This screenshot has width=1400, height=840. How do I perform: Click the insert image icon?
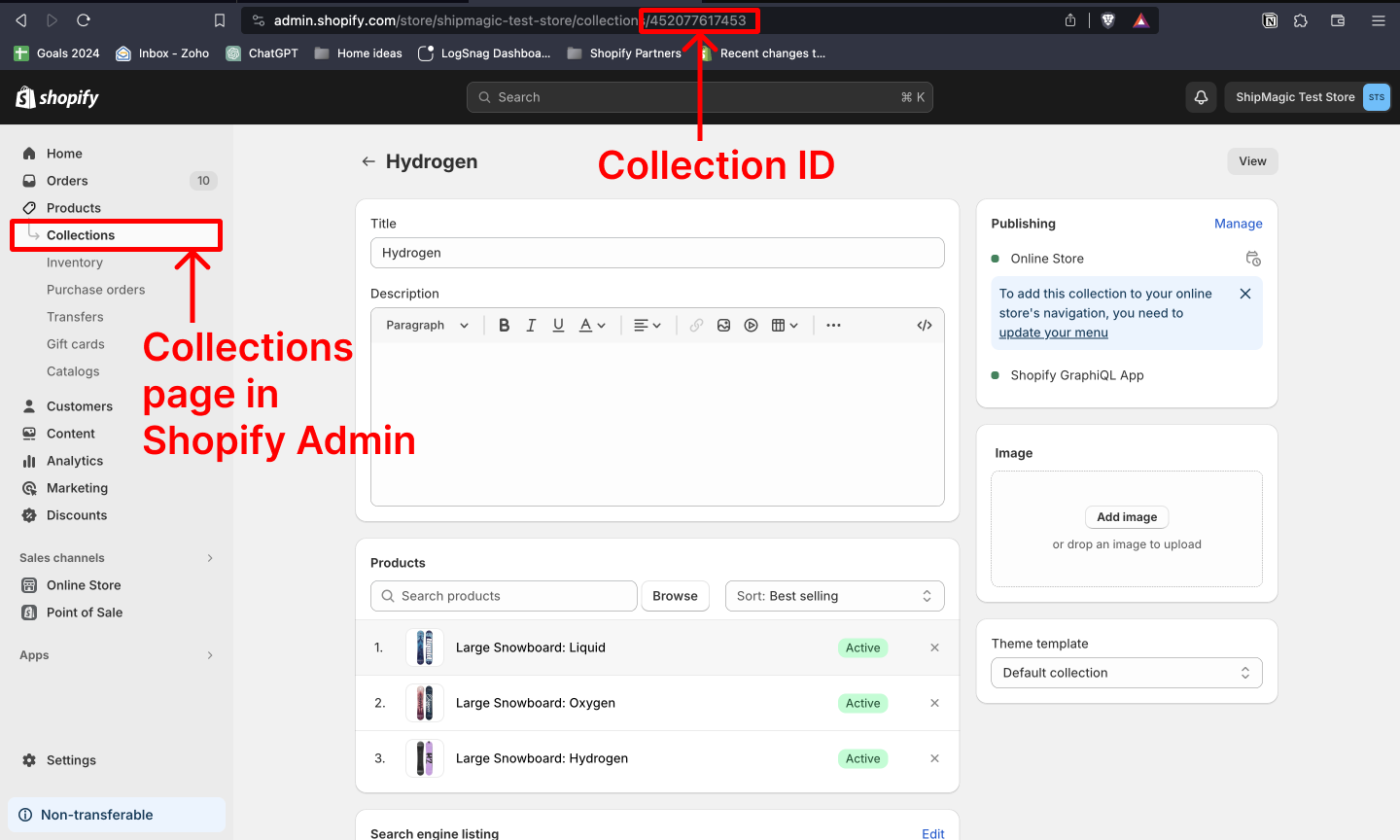click(x=723, y=326)
